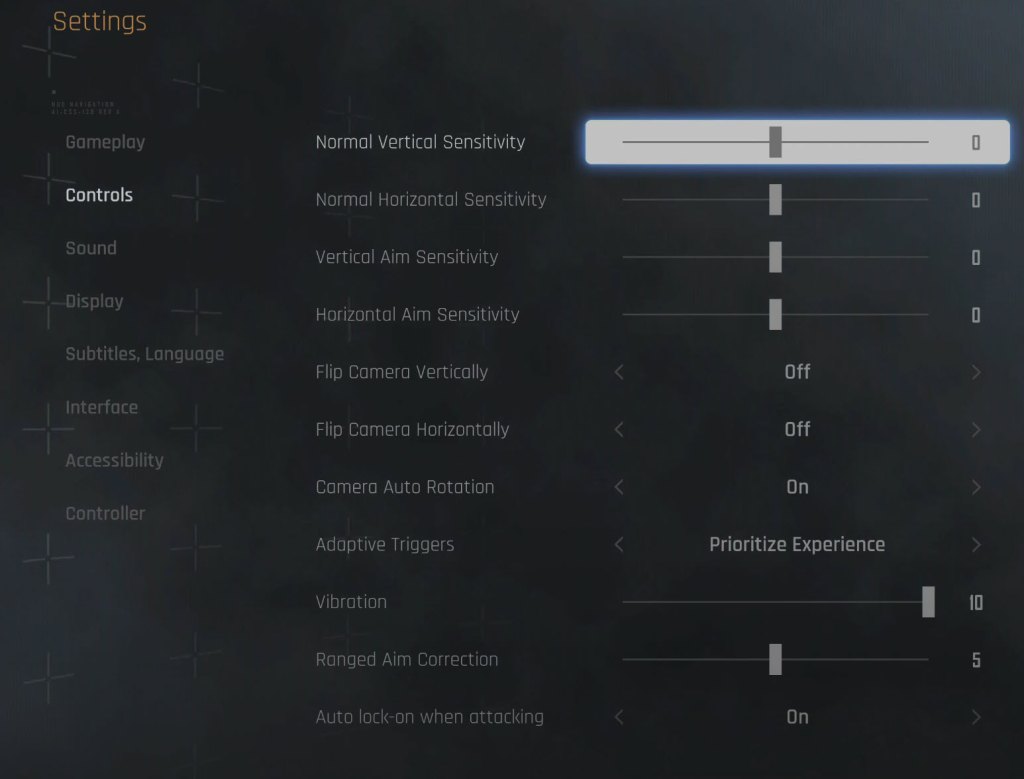The image size is (1024, 779).
Task: Click the right chevron for Flip Camera Vertically
Action: point(977,371)
